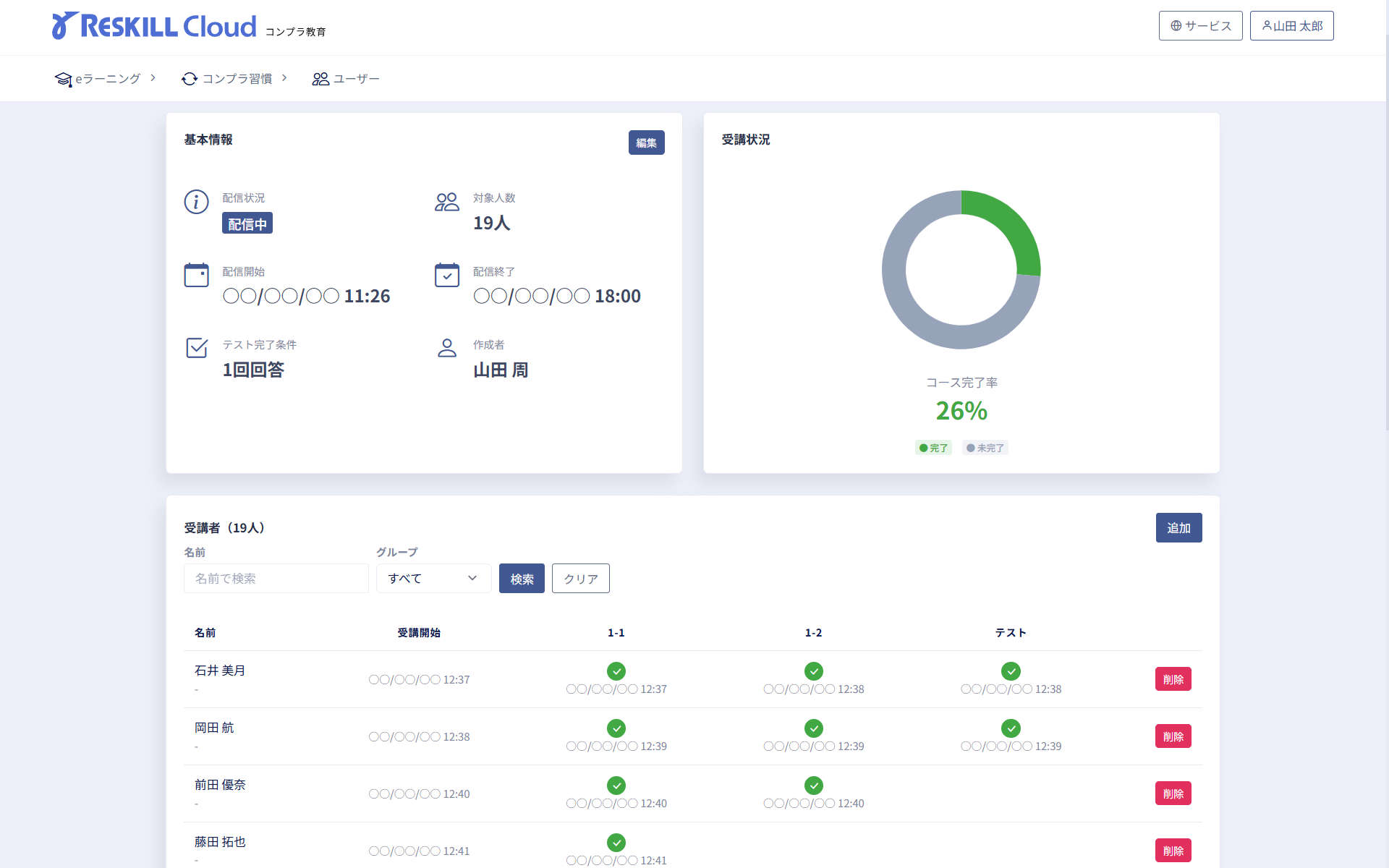This screenshot has width=1389, height=868.
Task: Click the 26% course completion rate value
Action: tap(961, 411)
